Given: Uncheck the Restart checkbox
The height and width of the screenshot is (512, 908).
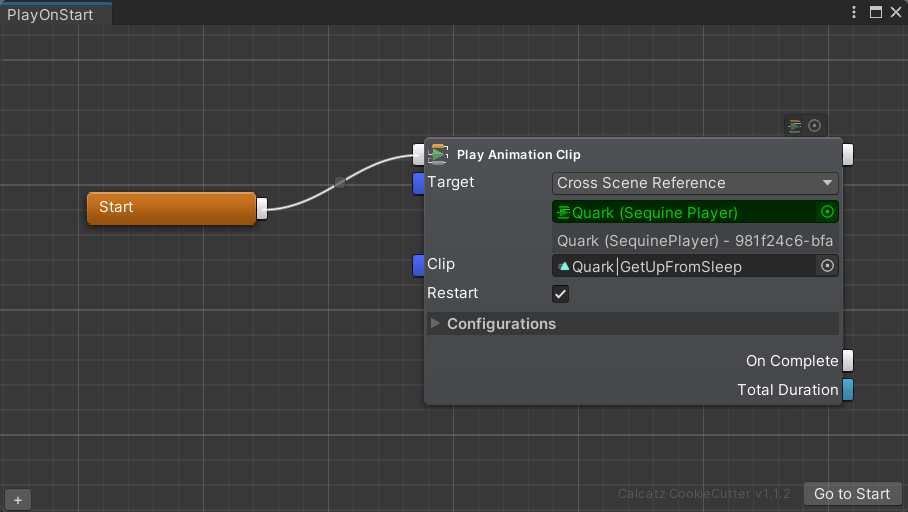Looking at the screenshot, I should click(561, 294).
